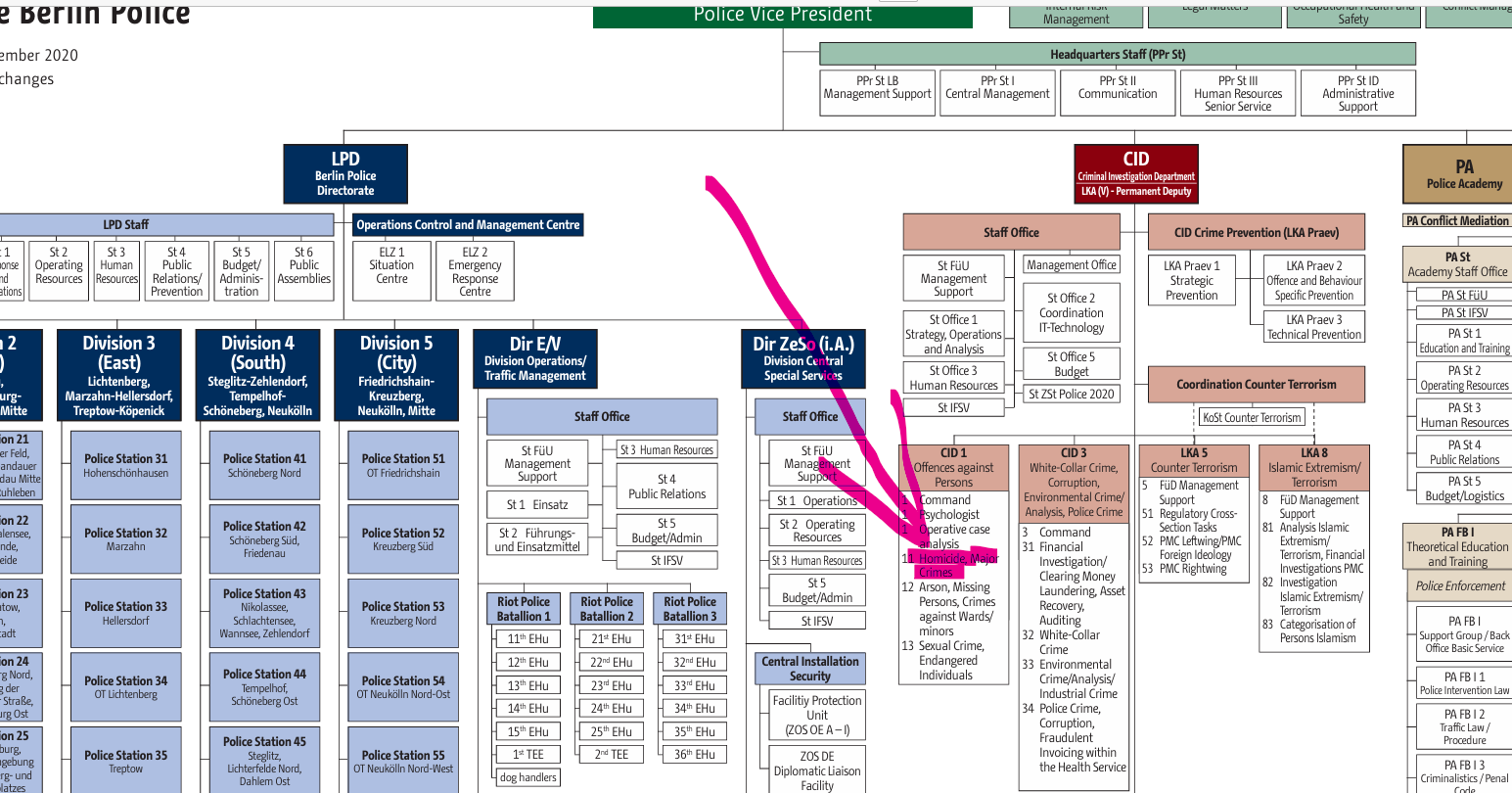
Task: Select the 24th EHu unit box
Action: [x=612, y=708]
